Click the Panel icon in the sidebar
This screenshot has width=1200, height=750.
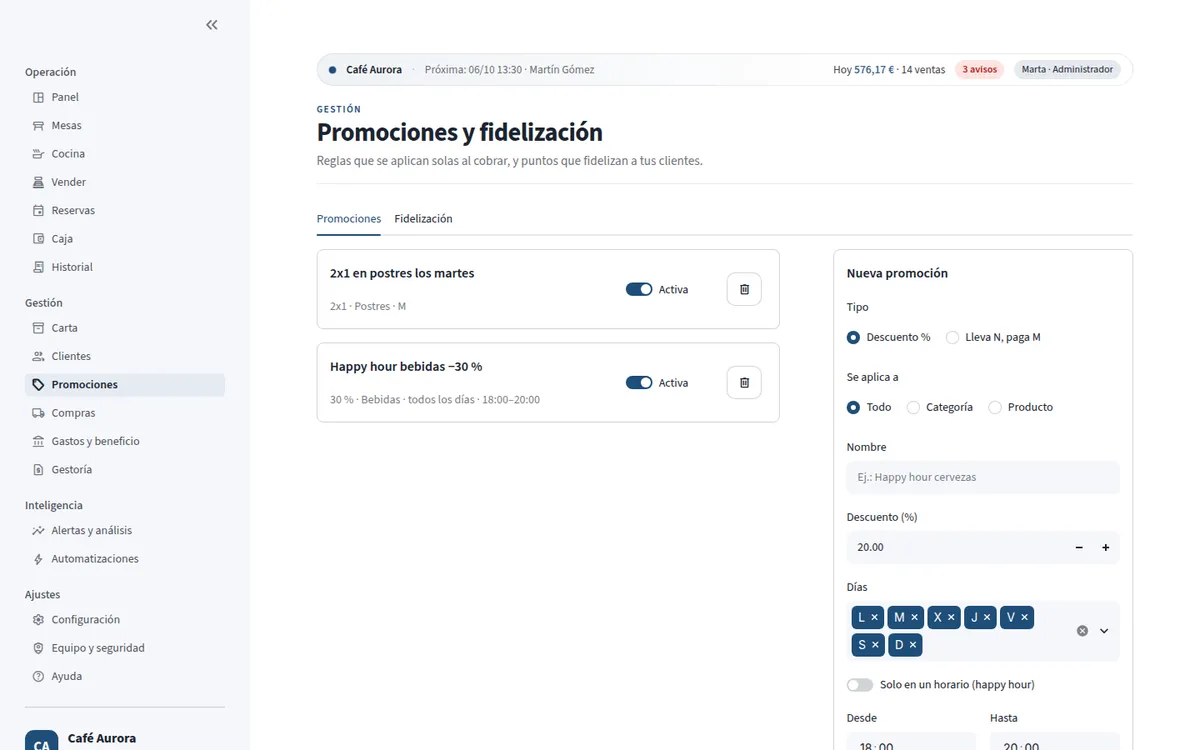pos(38,97)
